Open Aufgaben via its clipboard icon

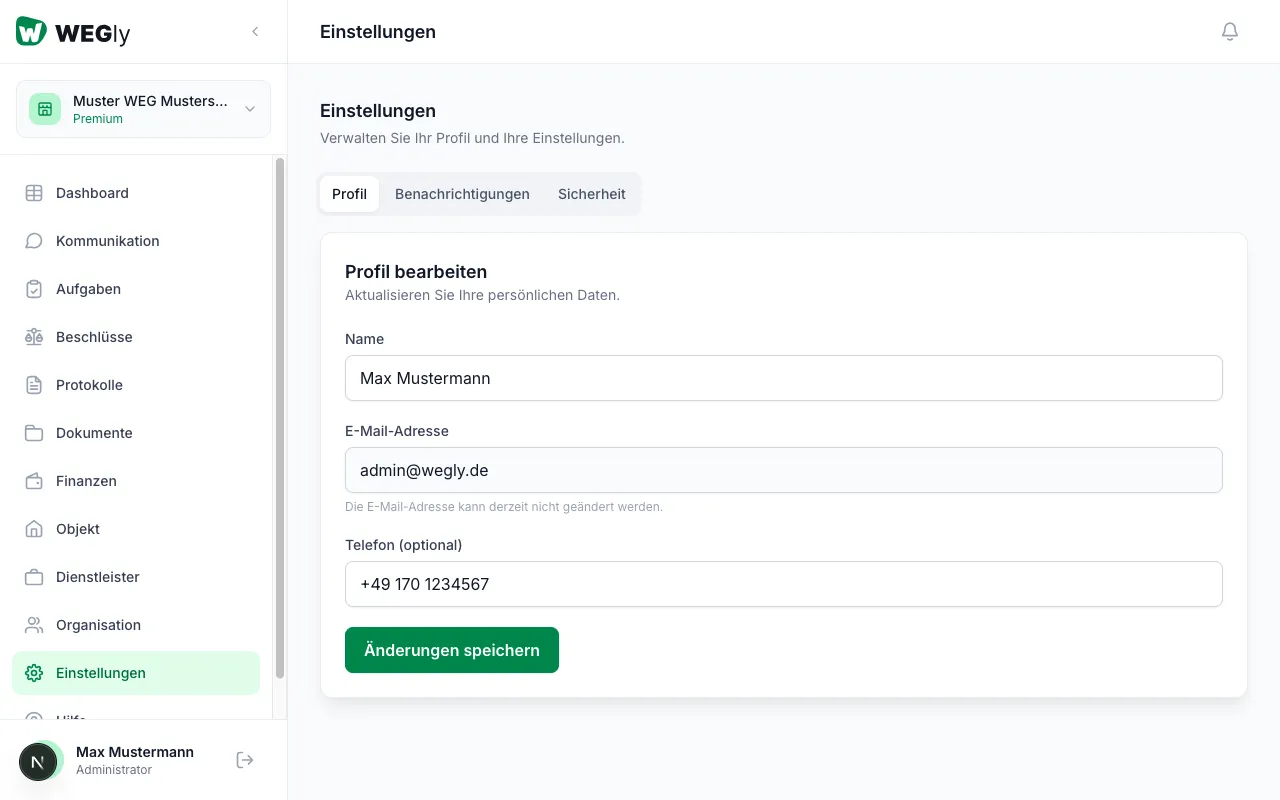[x=33, y=289]
